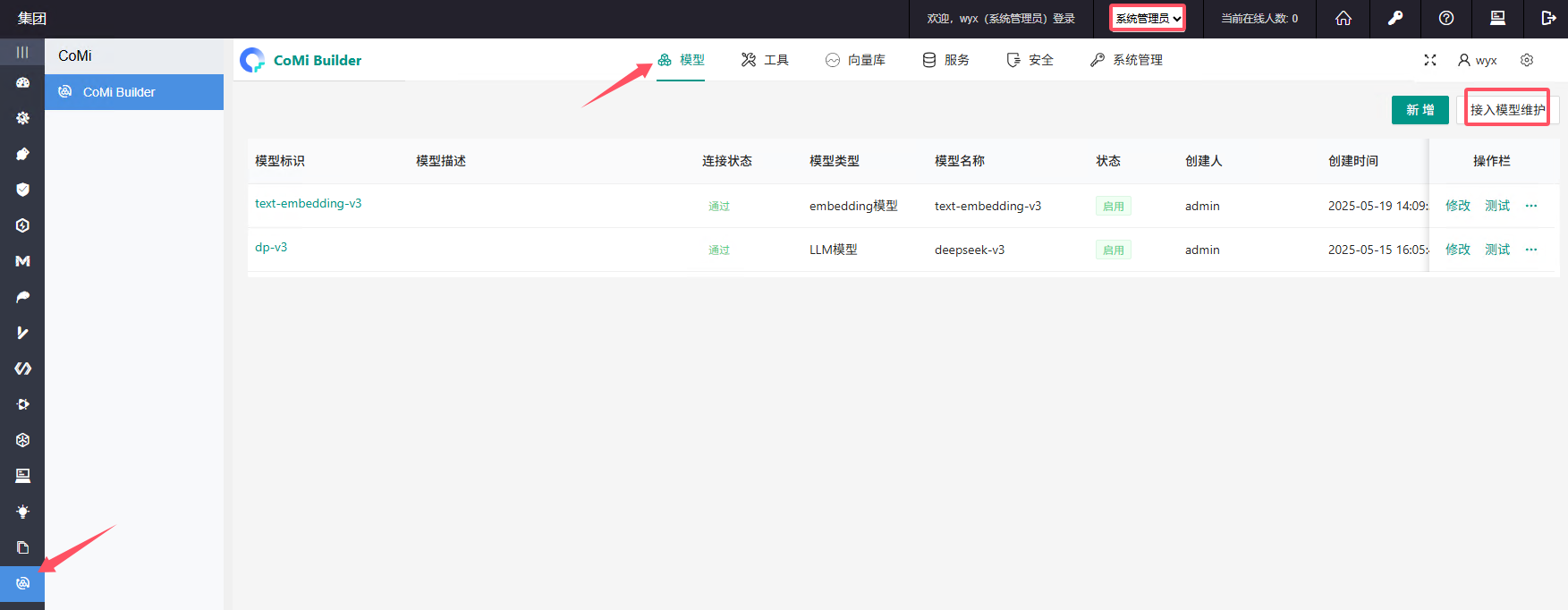1568x610 pixels.
Task: Open the leaf-shaped icon in the sidebar
Action: 22,297
